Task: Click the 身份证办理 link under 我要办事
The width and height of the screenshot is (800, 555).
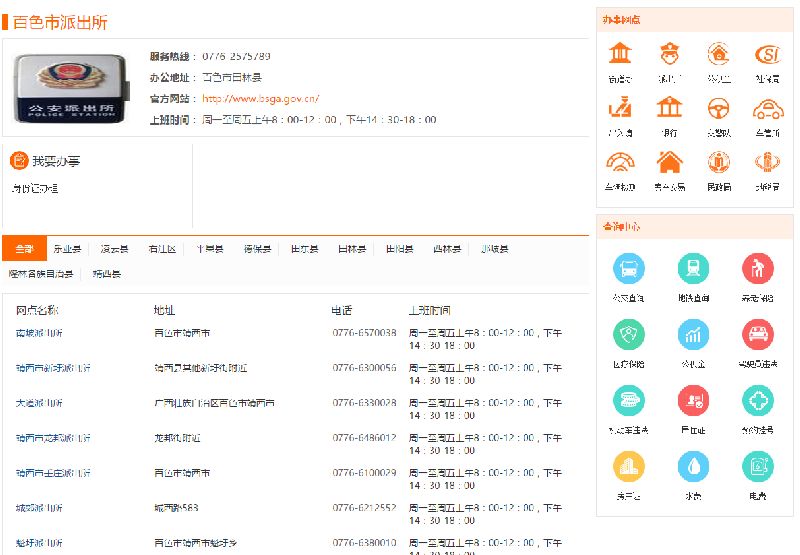Action: [x=35, y=188]
